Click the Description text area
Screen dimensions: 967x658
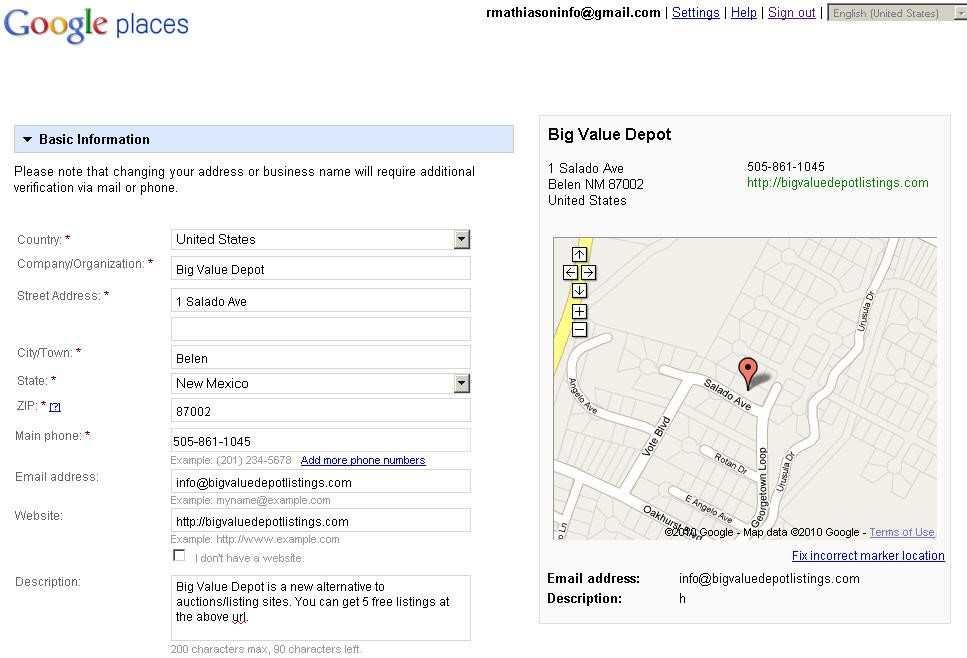tap(320, 607)
